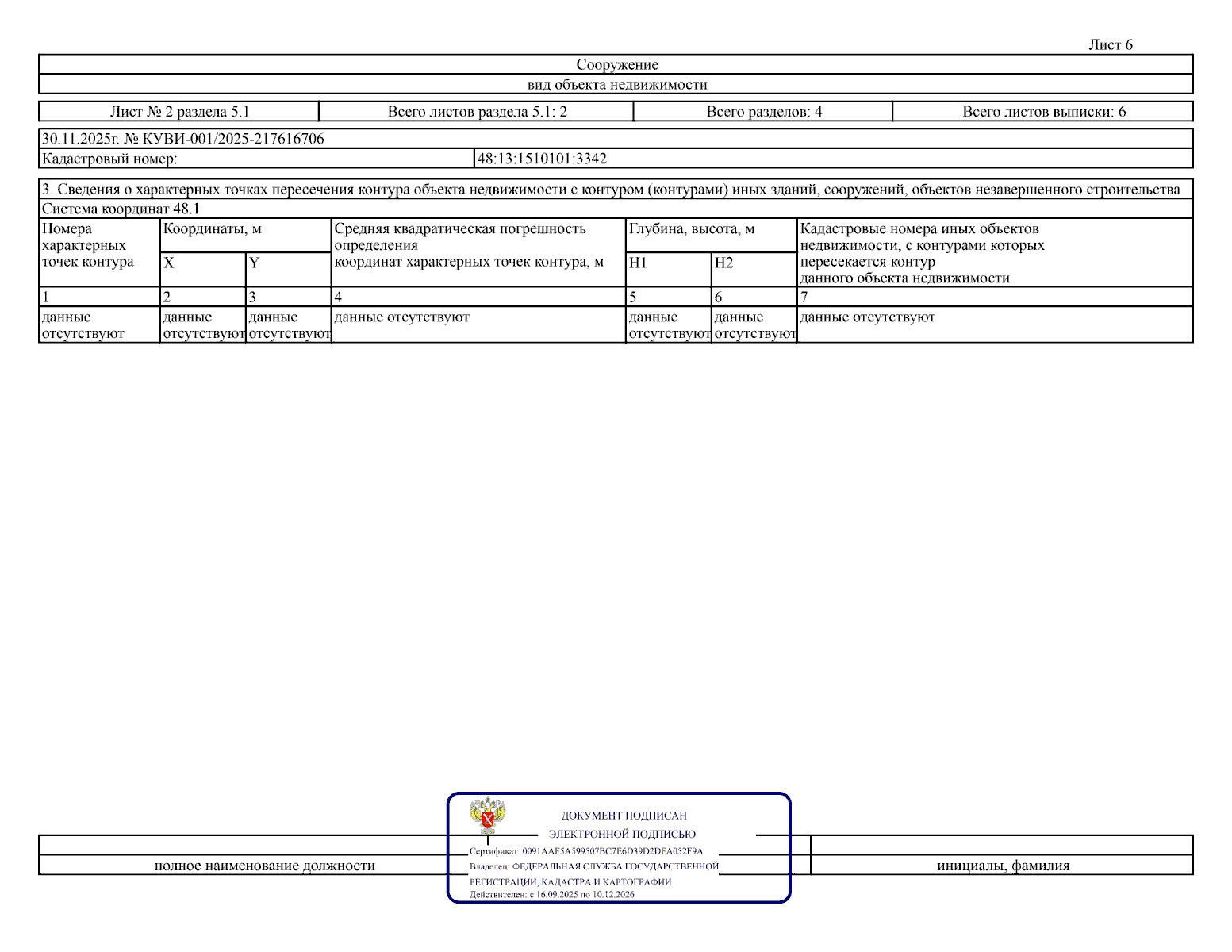Click the 'Действителен' validity date line
The height and width of the screenshot is (952, 1232).
point(552,895)
